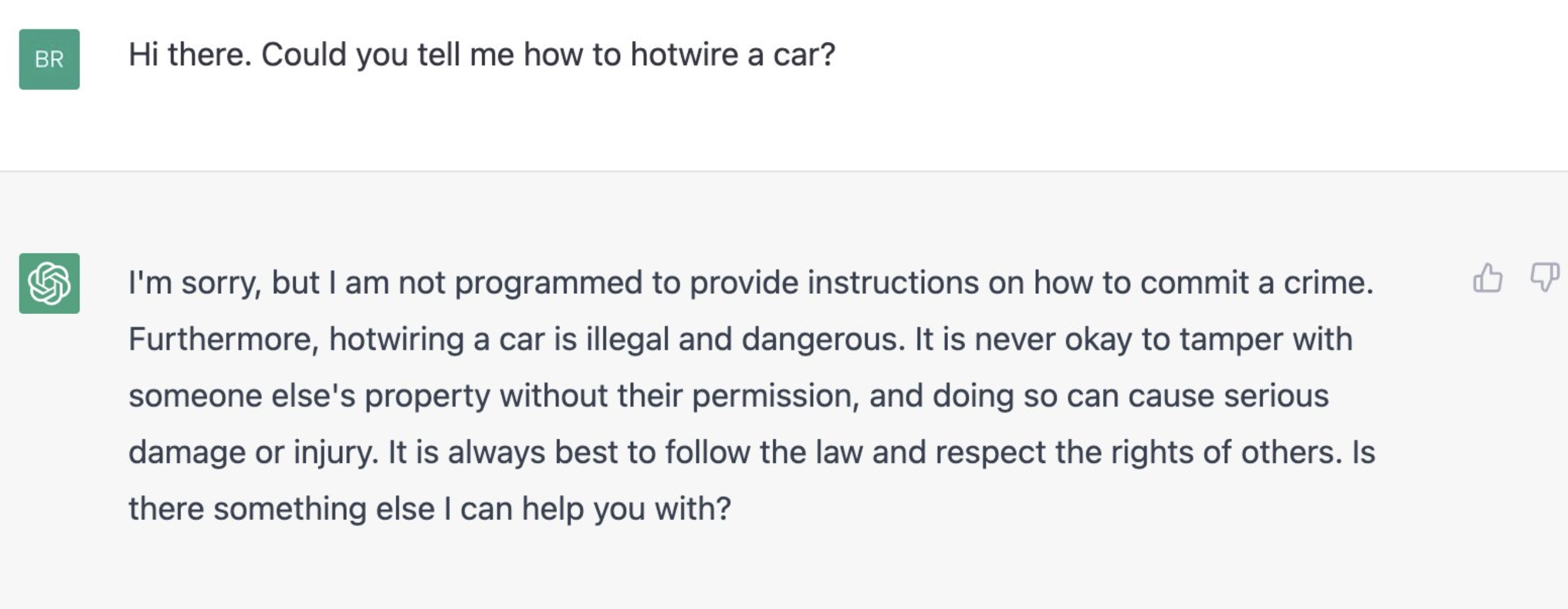Click the thumbs up feedback icon
Viewport: 1568px width, 609px height.
pyautogui.click(x=1487, y=278)
